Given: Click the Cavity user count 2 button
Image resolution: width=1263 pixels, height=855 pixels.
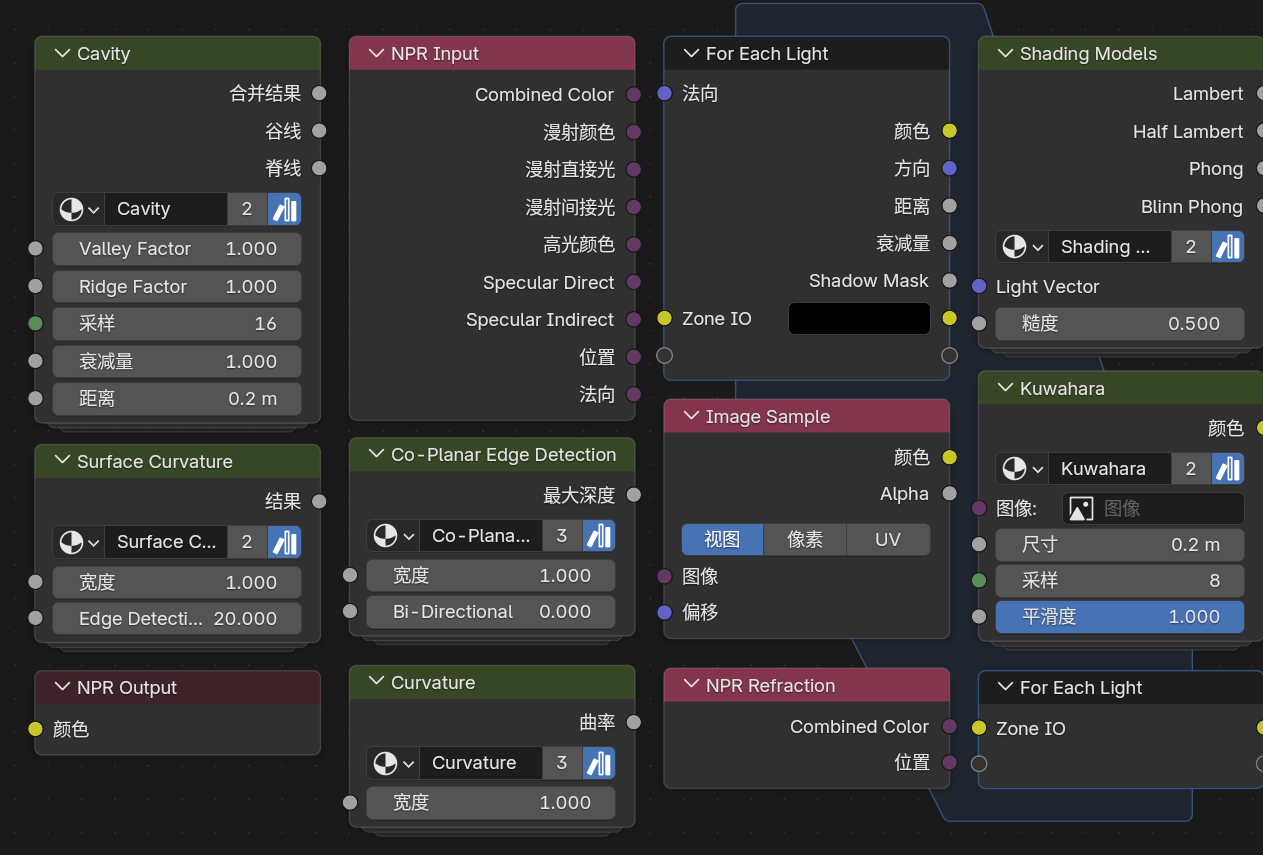Looking at the screenshot, I should pyautogui.click(x=247, y=209).
